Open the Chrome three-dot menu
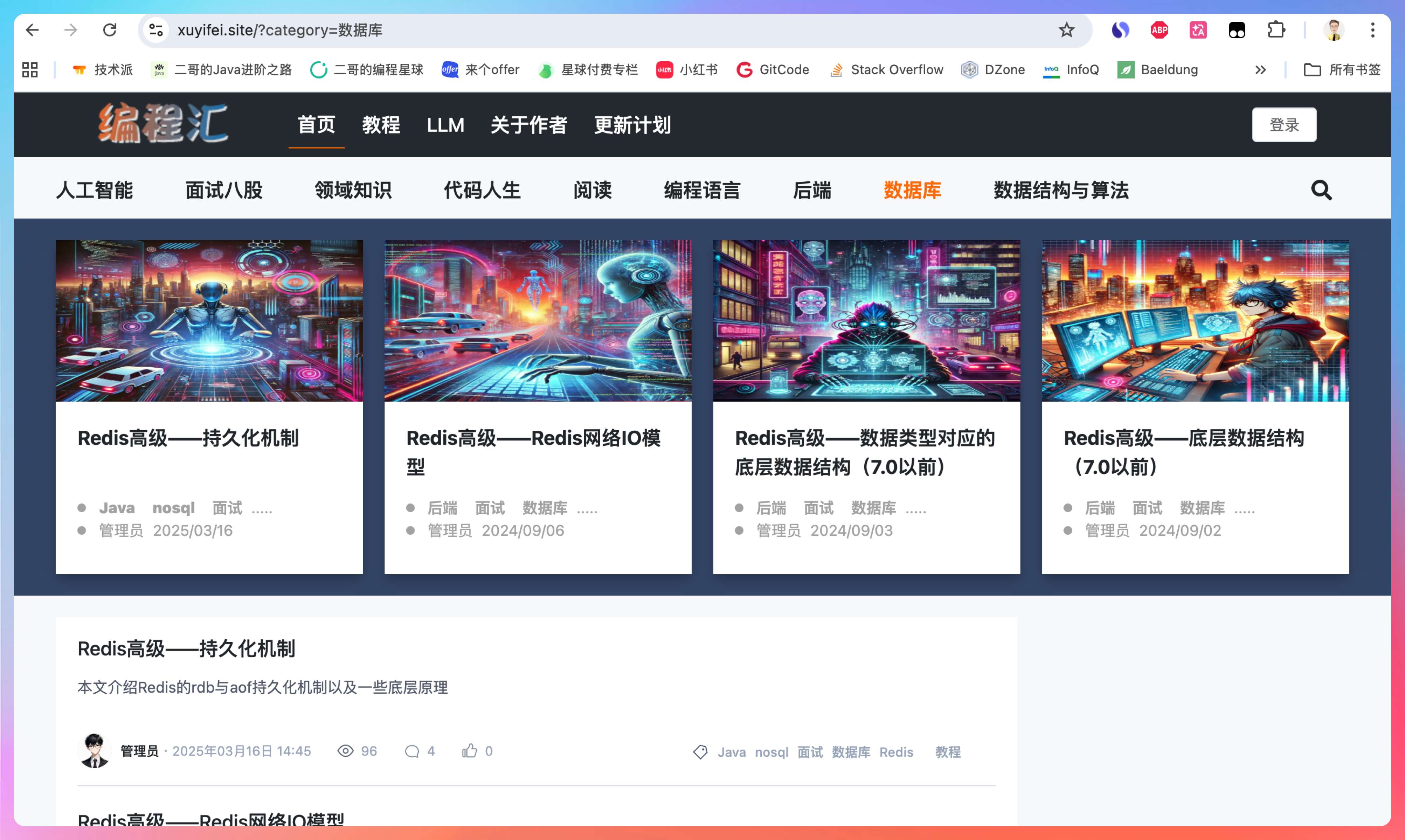The height and width of the screenshot is (840, 1405). (x=1373, y=30)
